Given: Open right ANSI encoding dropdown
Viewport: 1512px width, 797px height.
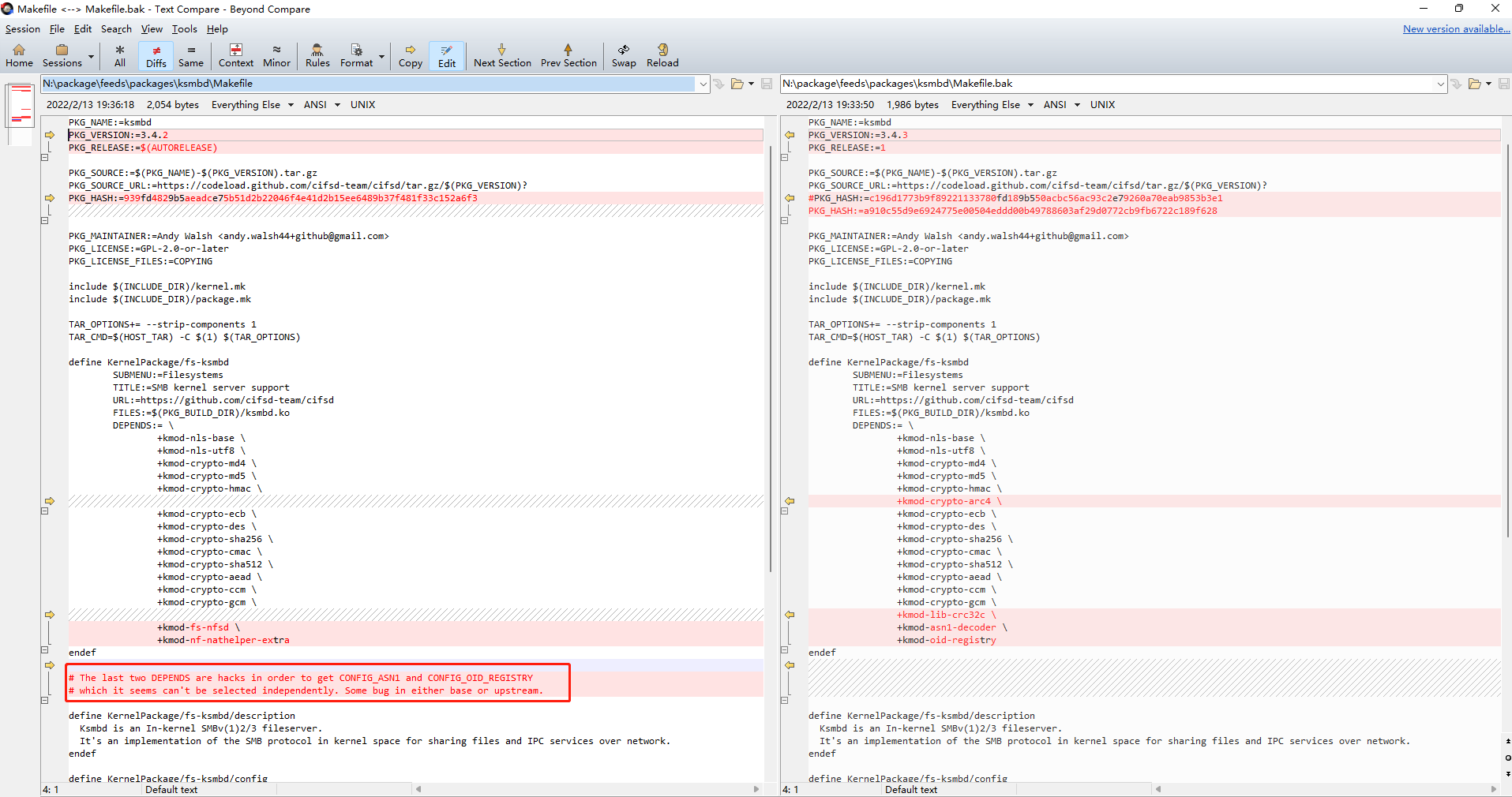Looking at the screenshot, I should [1061, 105].
